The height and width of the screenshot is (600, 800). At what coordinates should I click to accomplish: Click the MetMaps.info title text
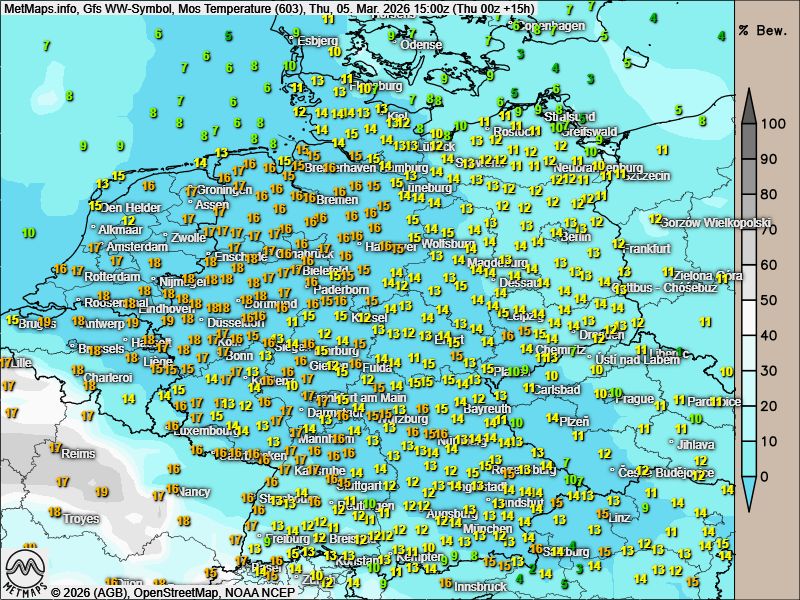coord(40,10)
